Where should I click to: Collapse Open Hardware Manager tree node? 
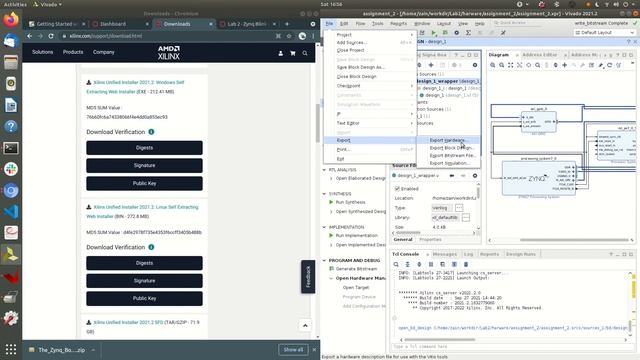click(331, 278)
